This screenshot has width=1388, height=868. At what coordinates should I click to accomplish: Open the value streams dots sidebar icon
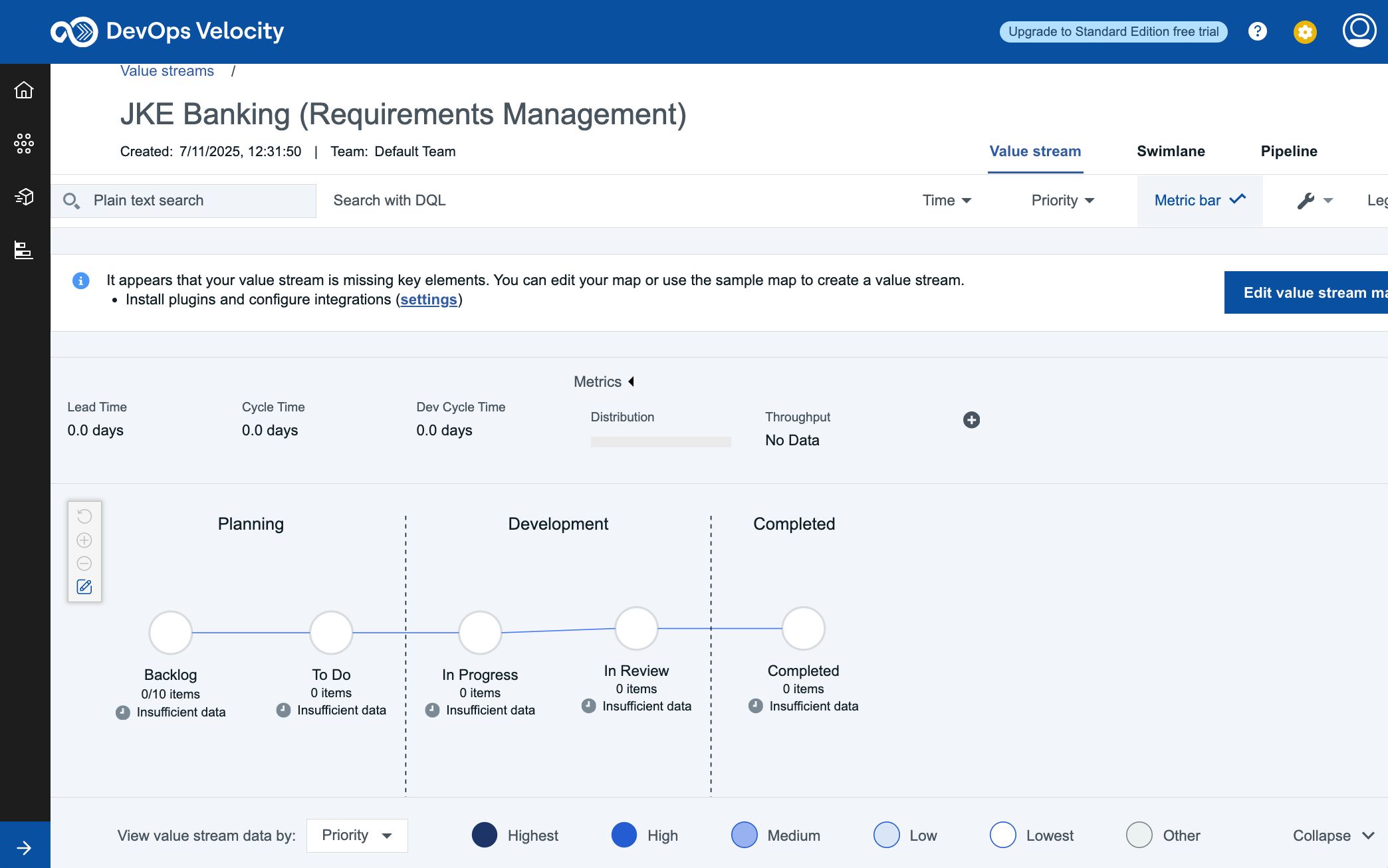tap(24, 143)
